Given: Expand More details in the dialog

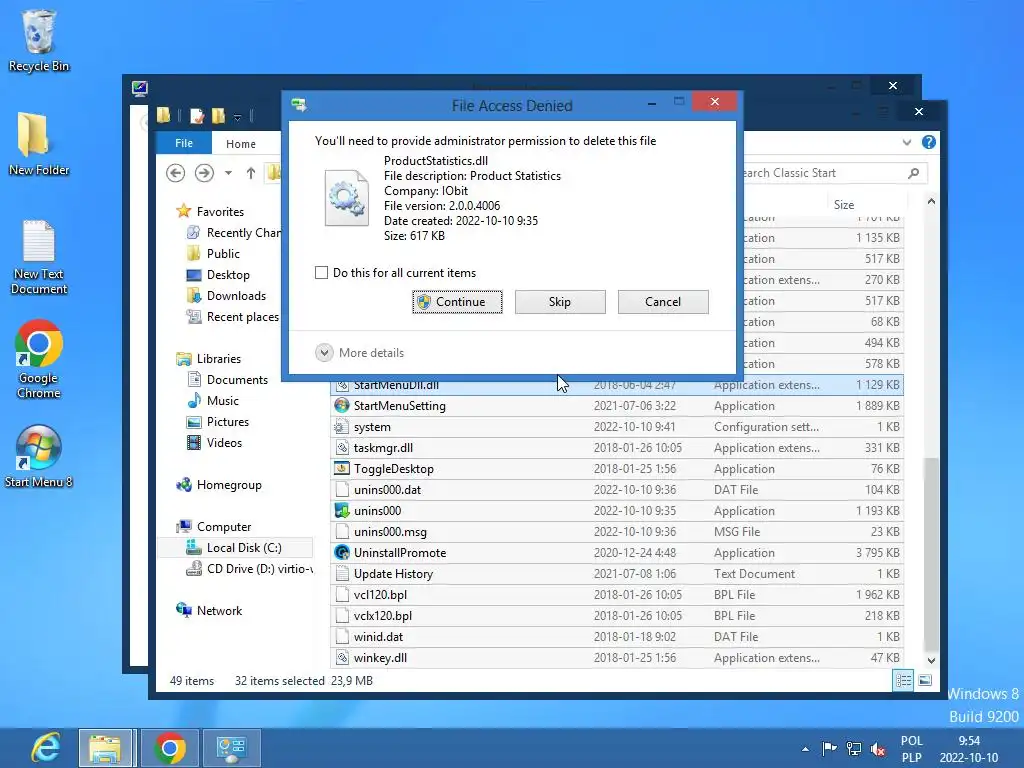Looking at the screenshot, I should point(360,353).
